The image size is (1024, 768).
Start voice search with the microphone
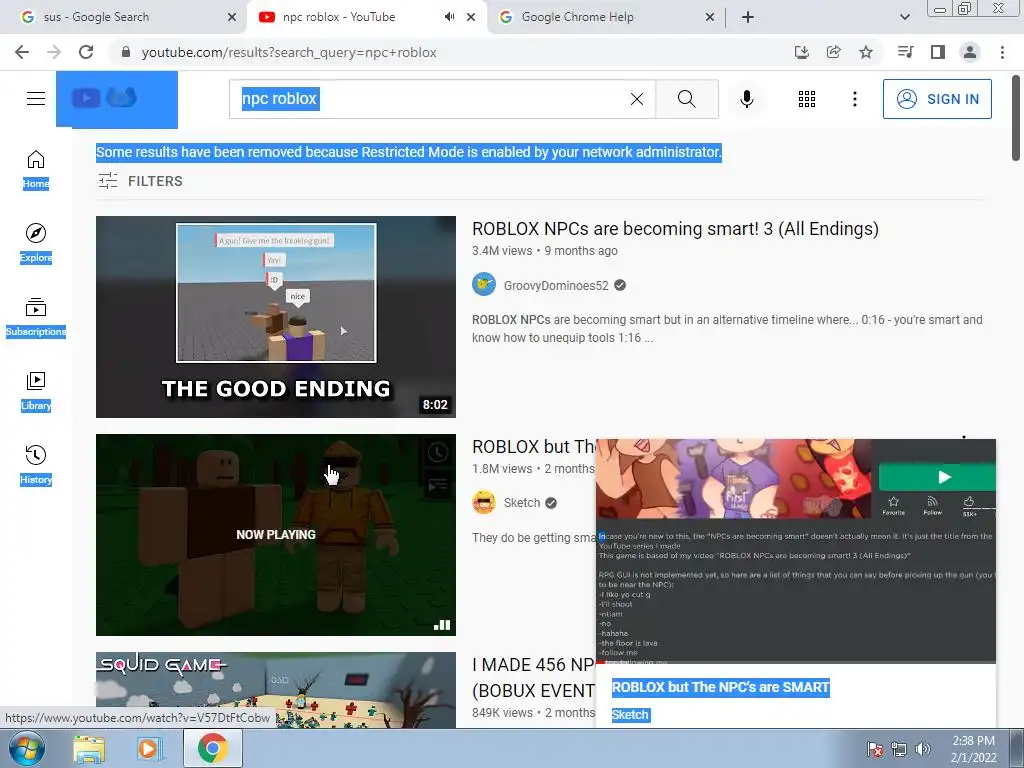747,99
